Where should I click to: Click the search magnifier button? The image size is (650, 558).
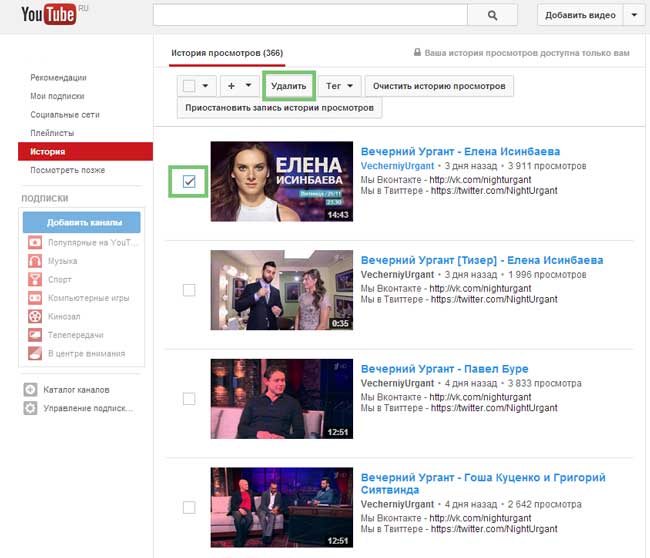[x=492, y=15]
